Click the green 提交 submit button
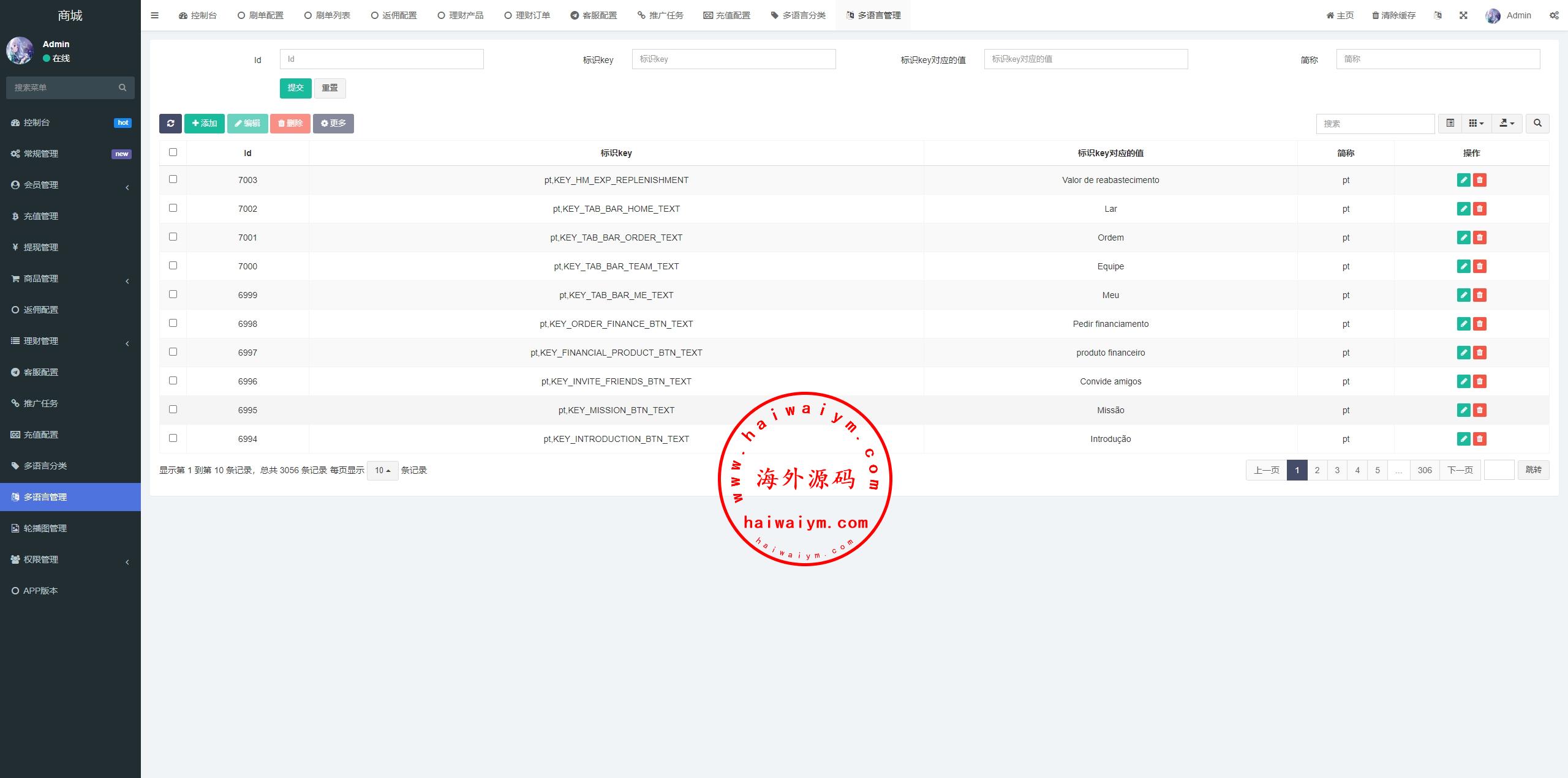 coord(295,88)
